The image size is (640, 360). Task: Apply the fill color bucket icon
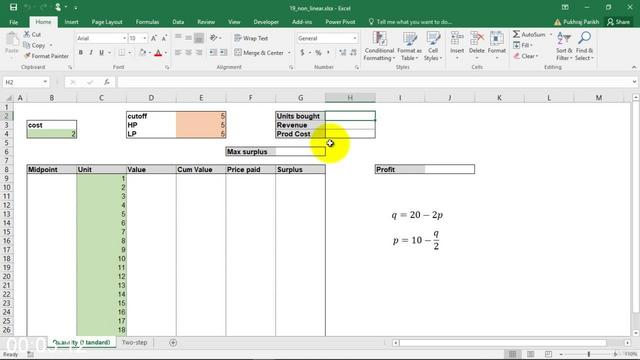[x=142, y=53]
